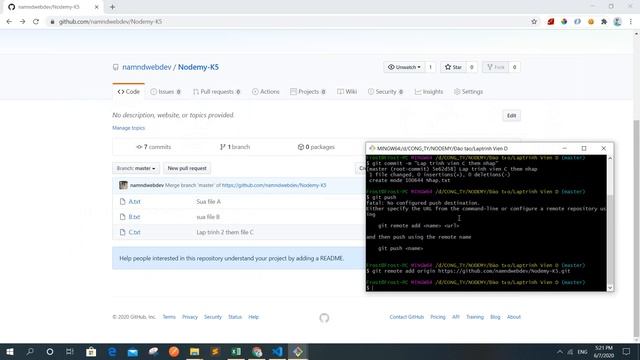The height and width of the screenshot is (360, 640).
Task: Click the Git Bash terminal prompt line
Action: (486, 288)
